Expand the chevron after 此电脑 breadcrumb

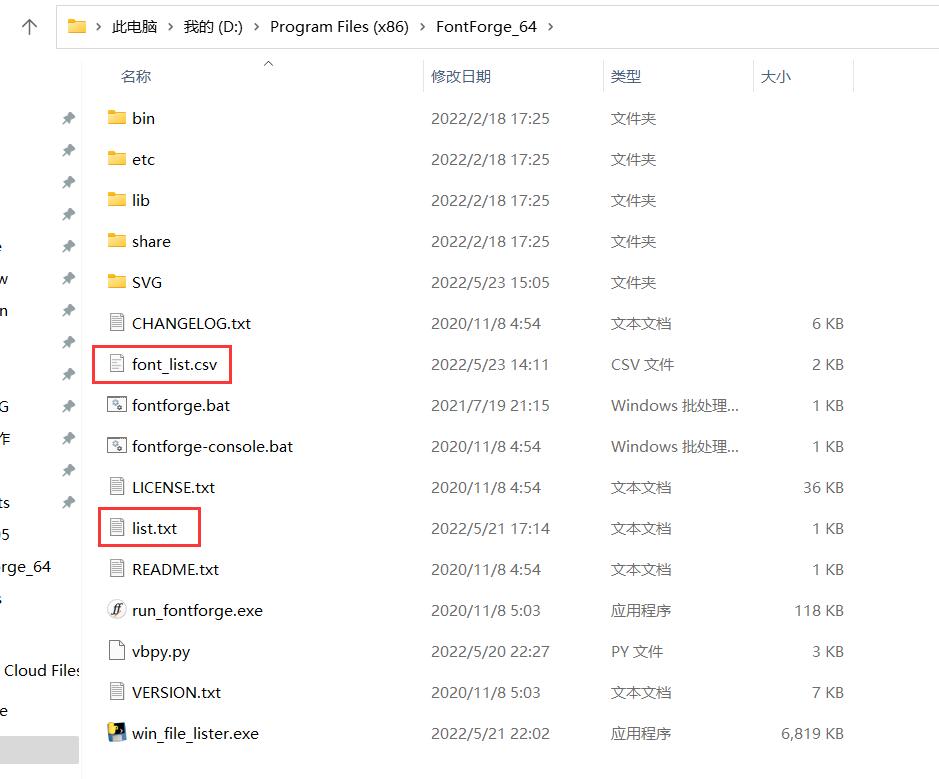pos(170,27)
